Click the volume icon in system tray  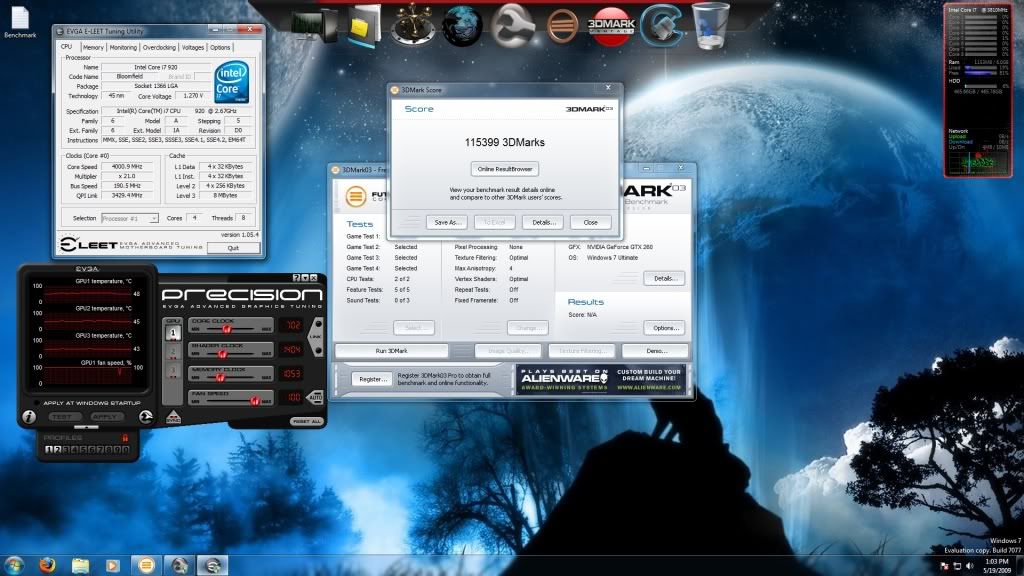(970, 566)
